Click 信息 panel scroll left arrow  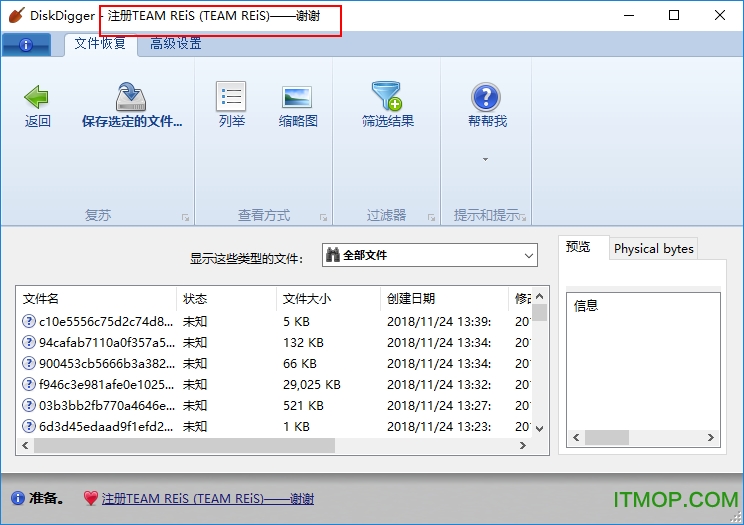(577, 437)
